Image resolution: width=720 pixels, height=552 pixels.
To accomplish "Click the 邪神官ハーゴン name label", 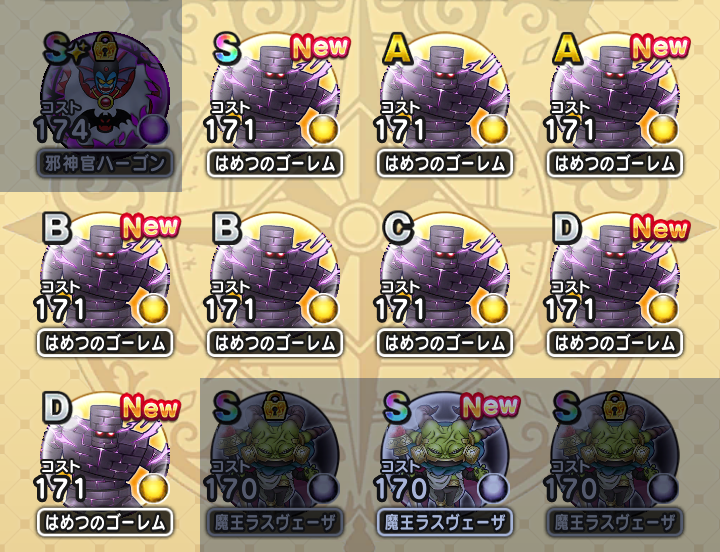I will coord(105,163).
